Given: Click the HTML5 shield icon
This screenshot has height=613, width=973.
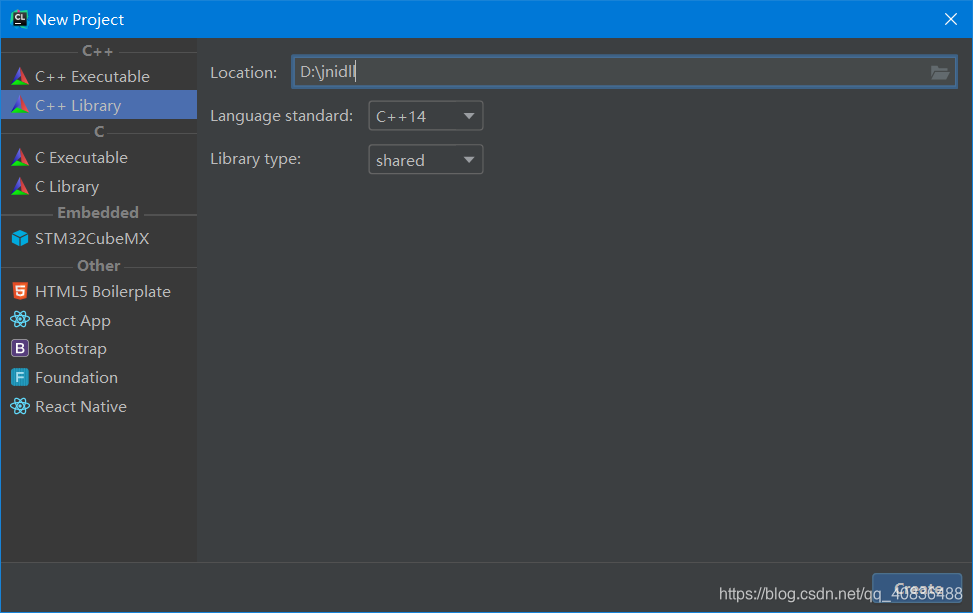Looking at the screenshot, I should 20,291.
